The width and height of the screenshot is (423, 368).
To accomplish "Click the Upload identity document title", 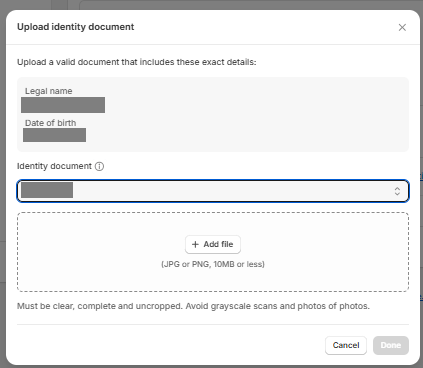I will (x=76, y=27).
